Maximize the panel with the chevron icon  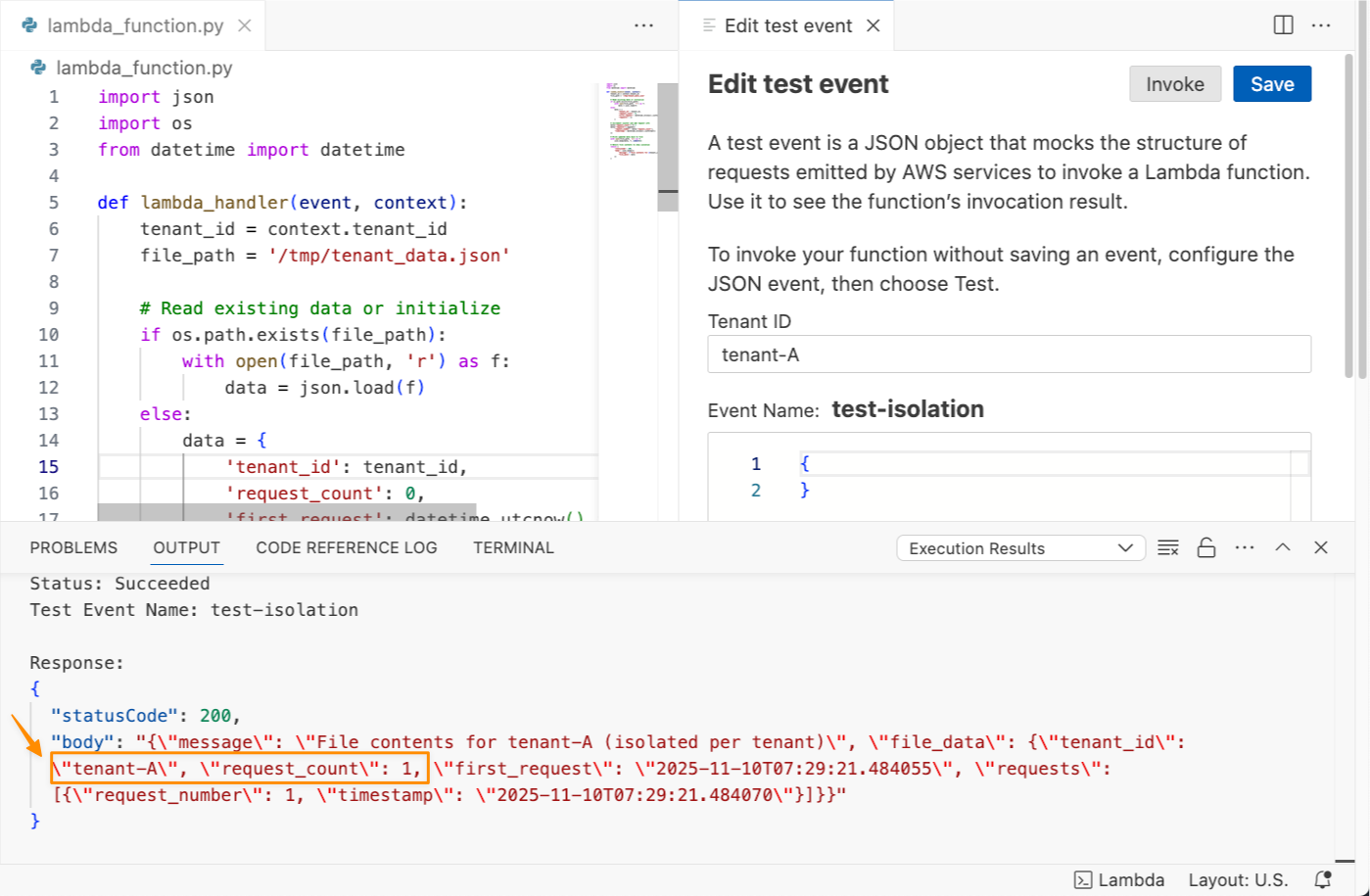coord(1283,547)
